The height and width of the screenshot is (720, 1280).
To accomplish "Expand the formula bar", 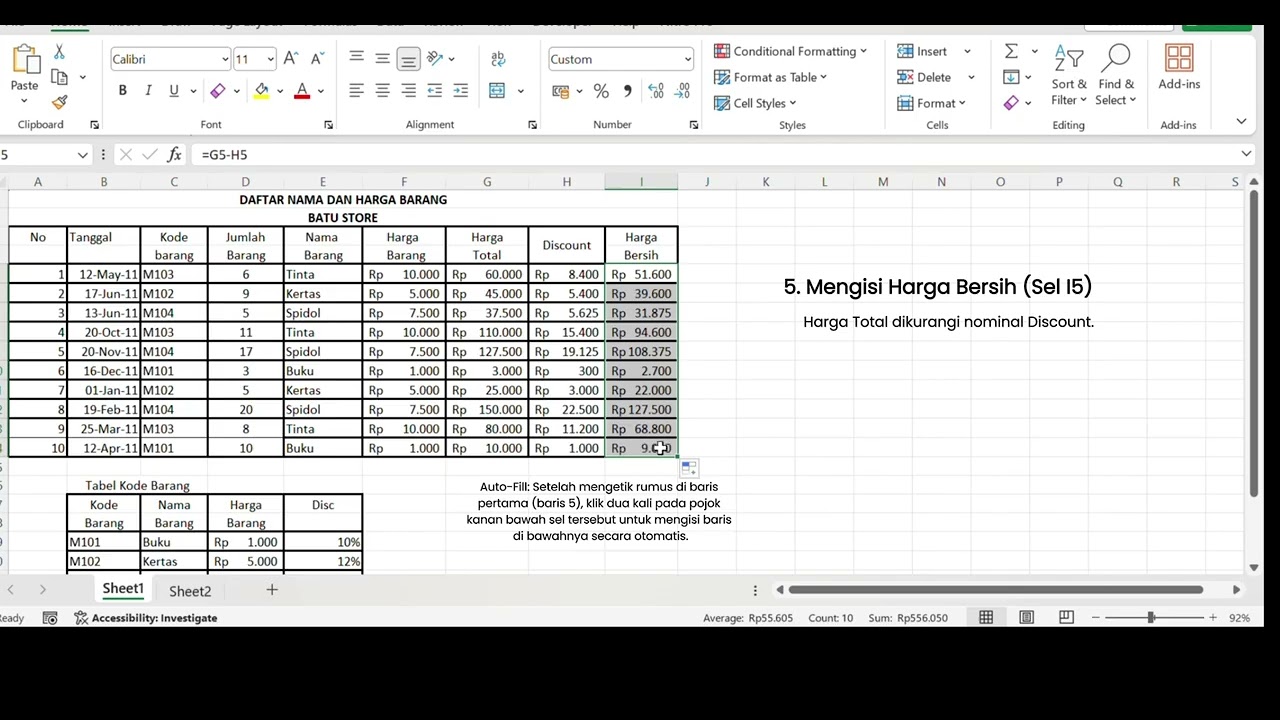I will [x=1246, y=154].
